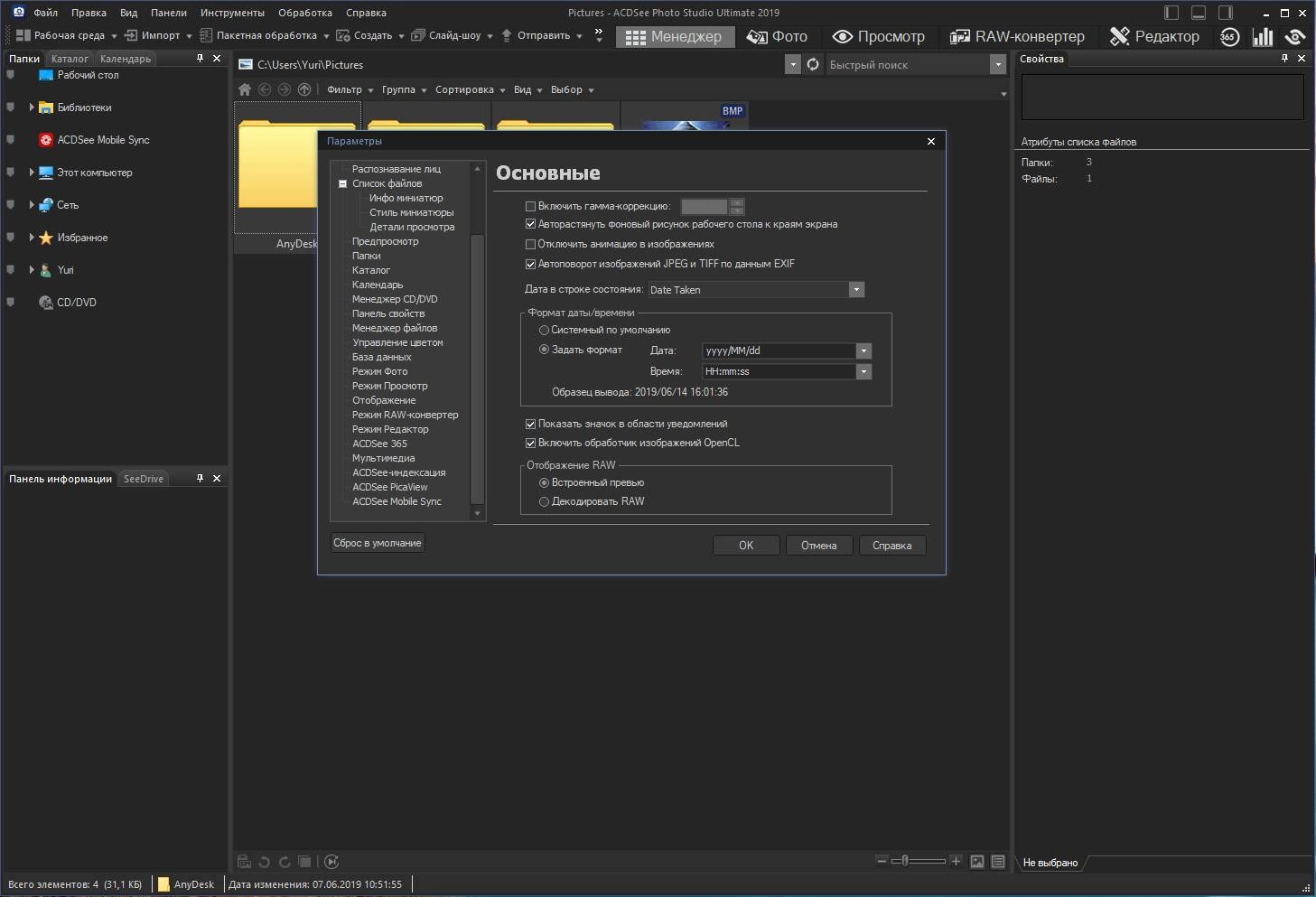Click the Home folder icon in file list toolbar

(245, 89)
